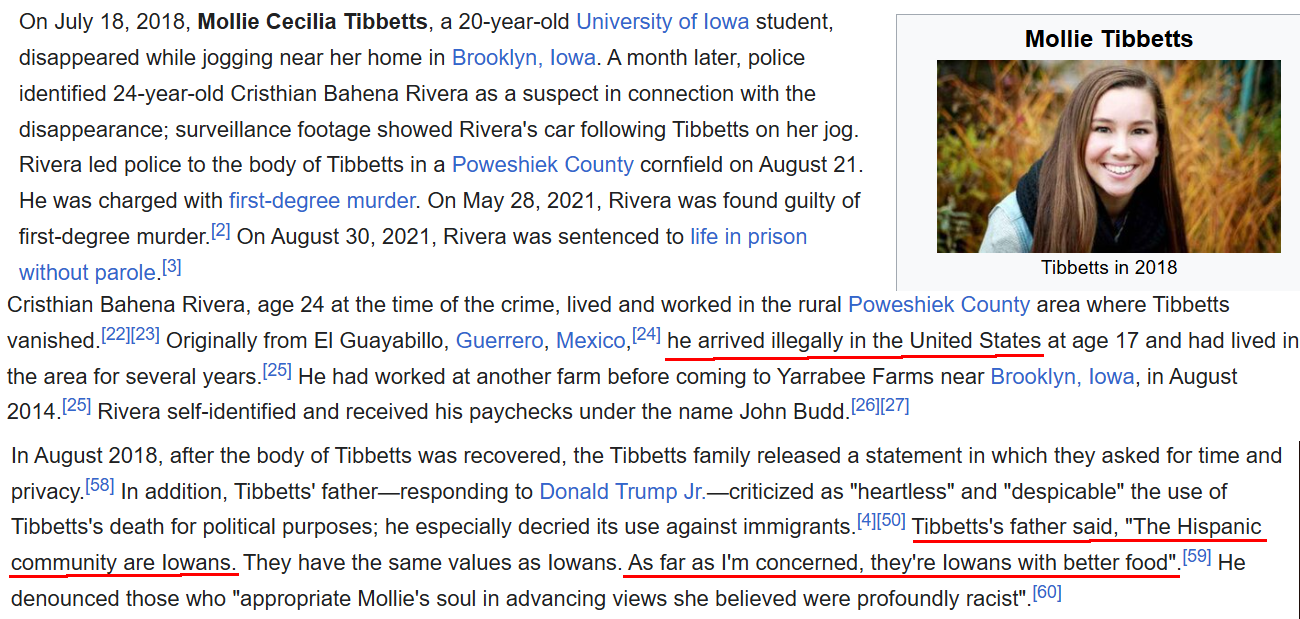Open the Brooklyn, Iowa link in first paragraph
This screenshot has width=1300, height=619.
(x=524, y=57)
